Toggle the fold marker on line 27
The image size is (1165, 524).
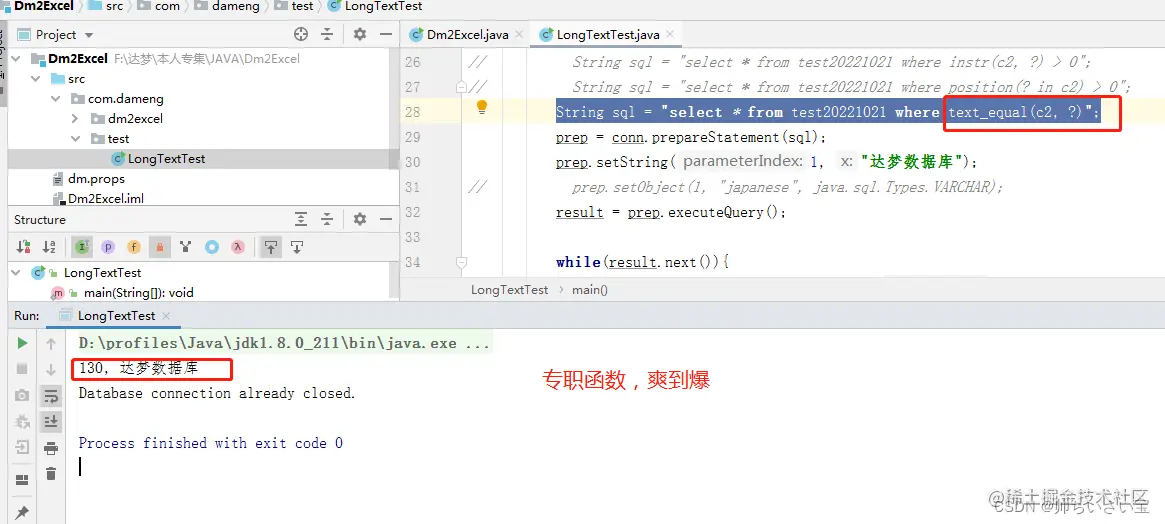461,87
